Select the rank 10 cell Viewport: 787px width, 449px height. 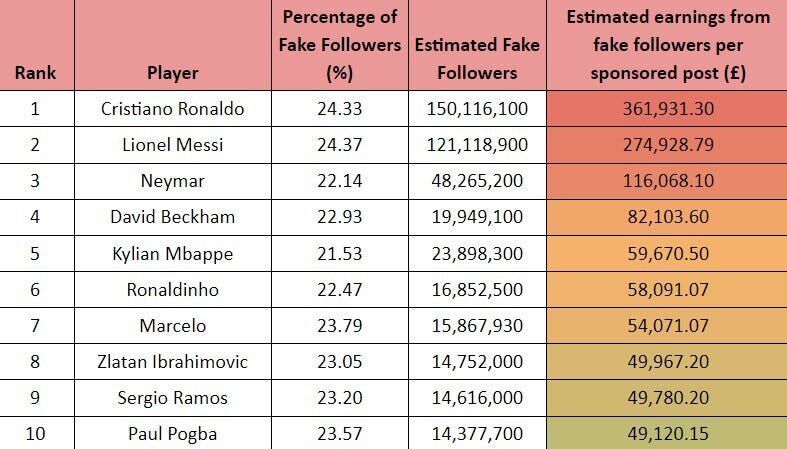36,433
